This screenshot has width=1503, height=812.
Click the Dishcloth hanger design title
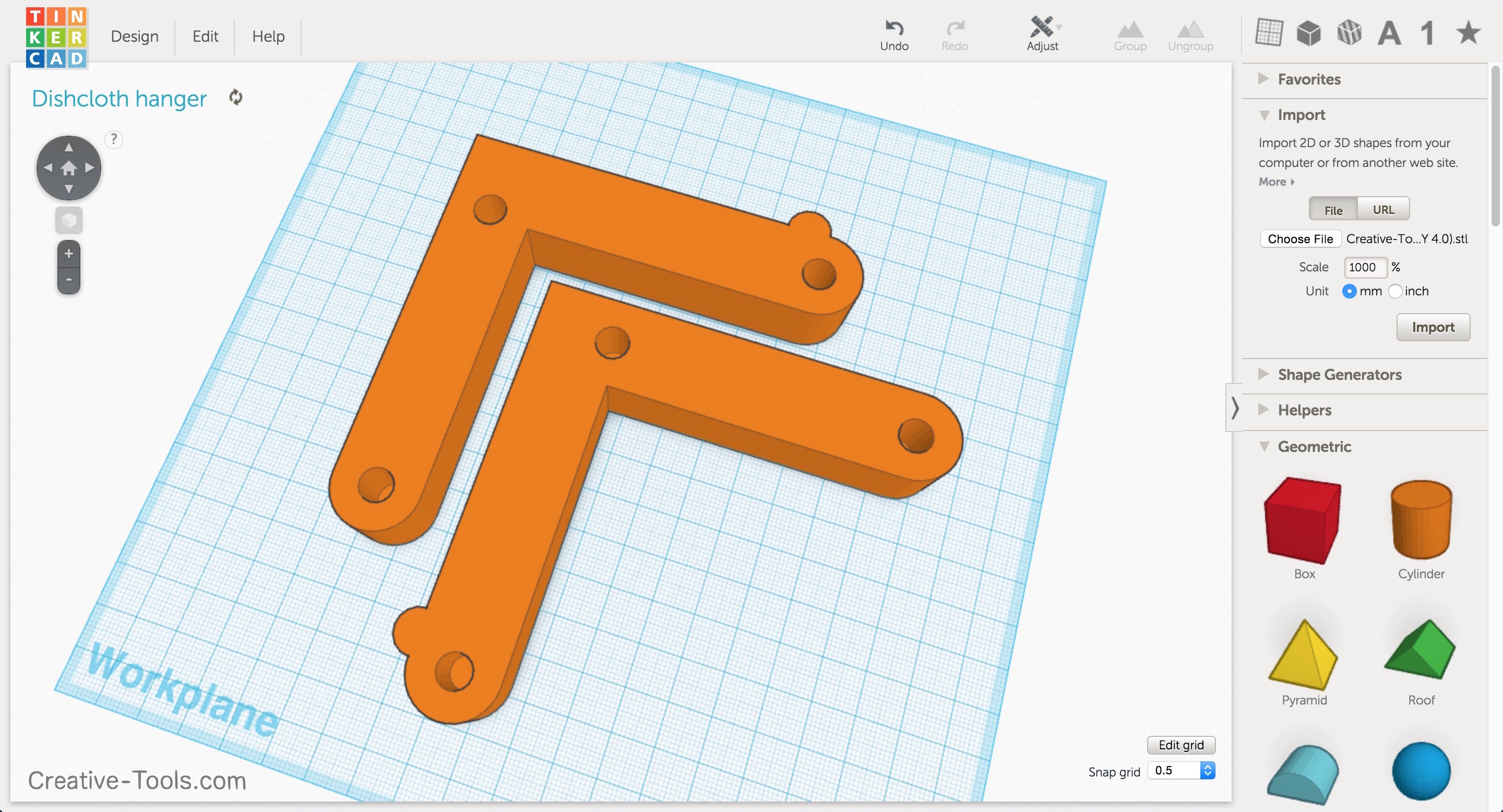point(119,99)
